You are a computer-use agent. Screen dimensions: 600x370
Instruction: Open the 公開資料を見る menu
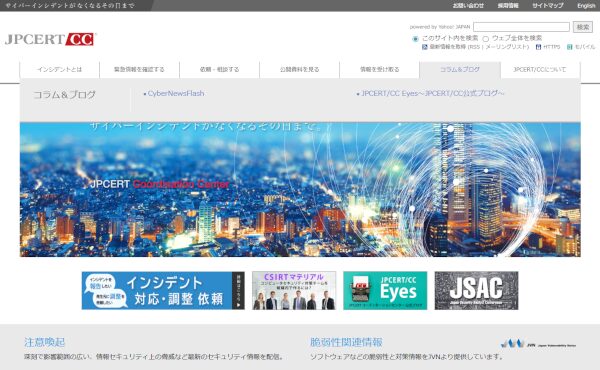click(x=299, y=70)
